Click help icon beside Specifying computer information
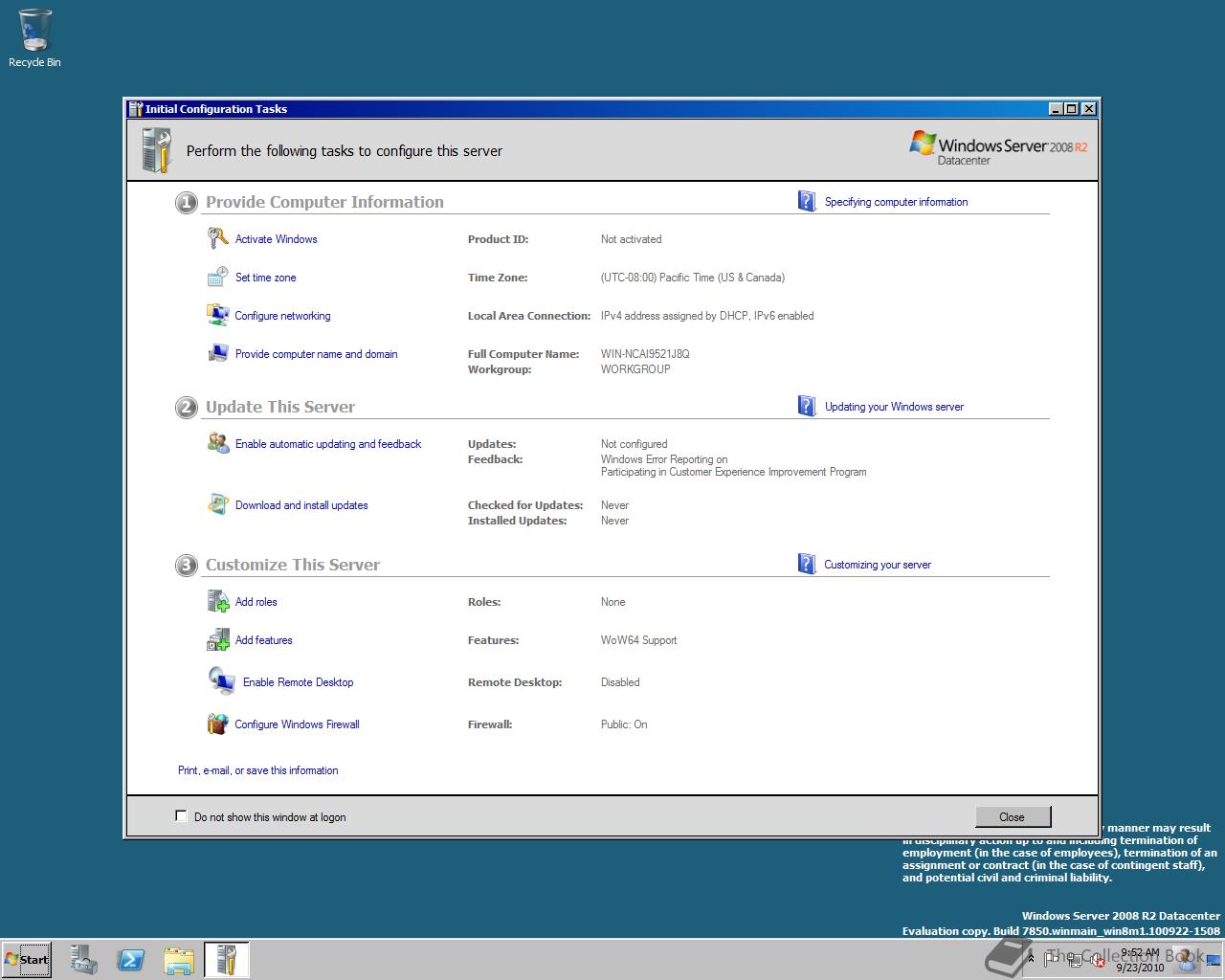 (x=807, y=201)
